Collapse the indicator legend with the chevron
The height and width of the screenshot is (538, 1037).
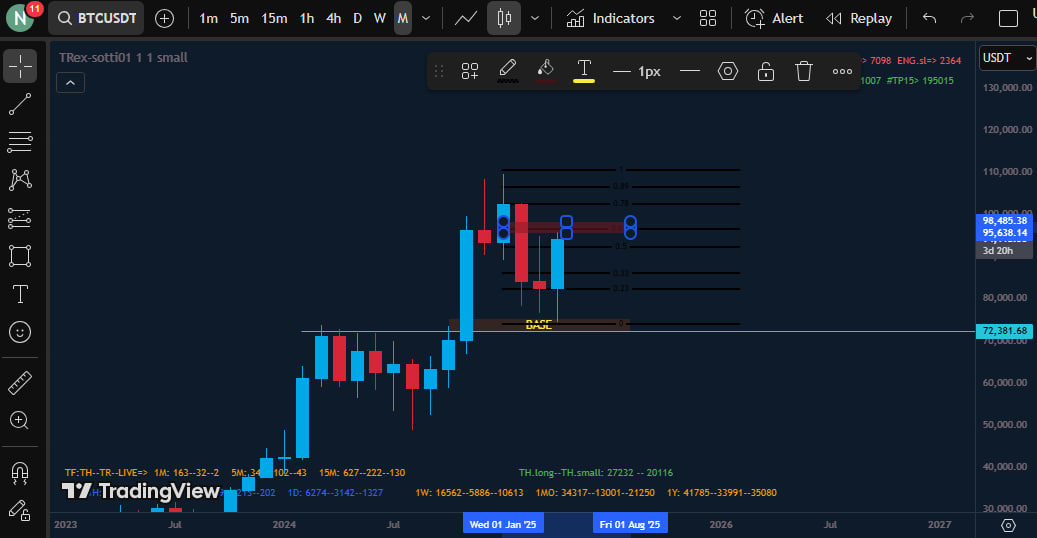pos(70,83)
